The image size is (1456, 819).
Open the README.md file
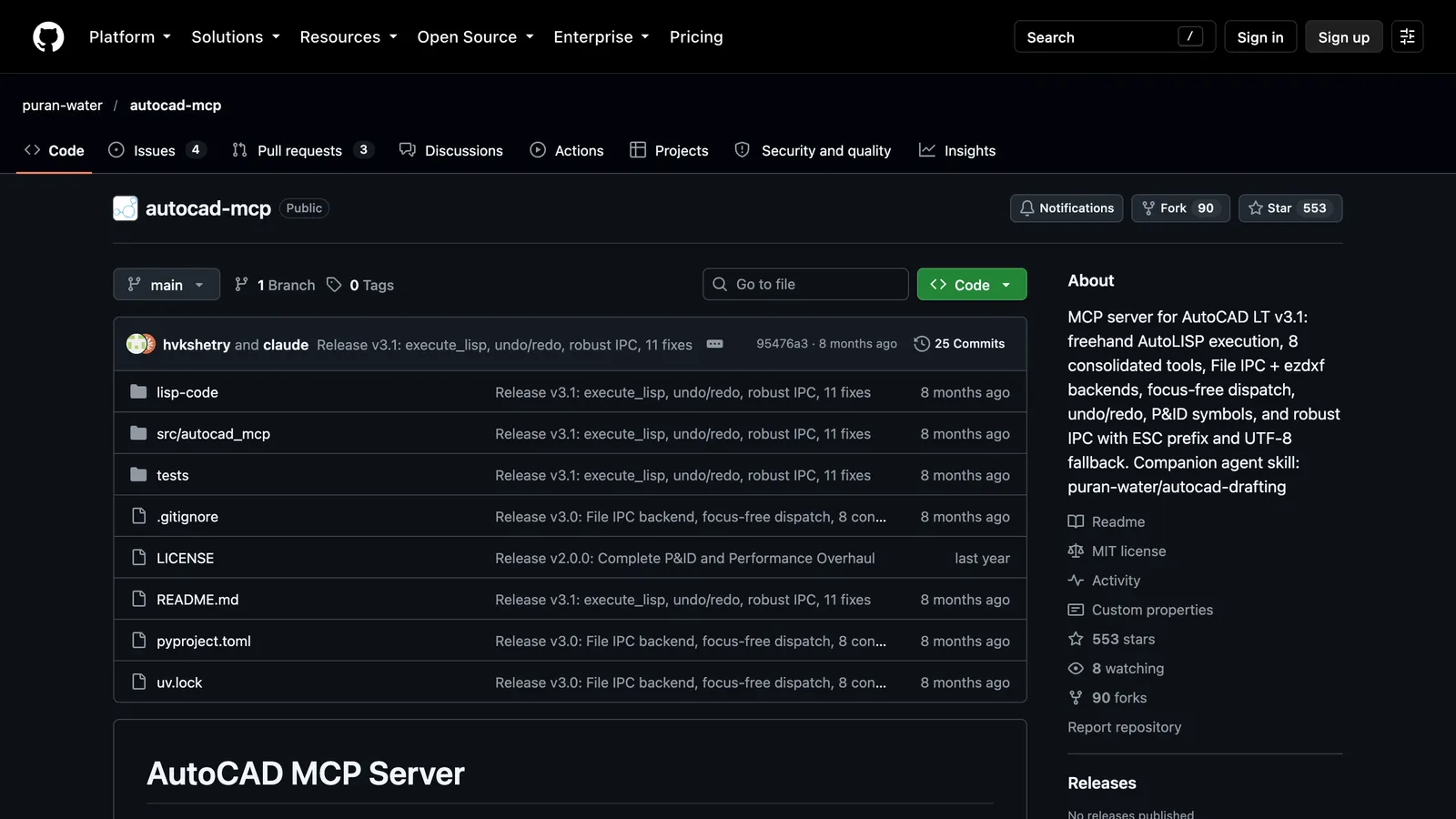[197, 599]
